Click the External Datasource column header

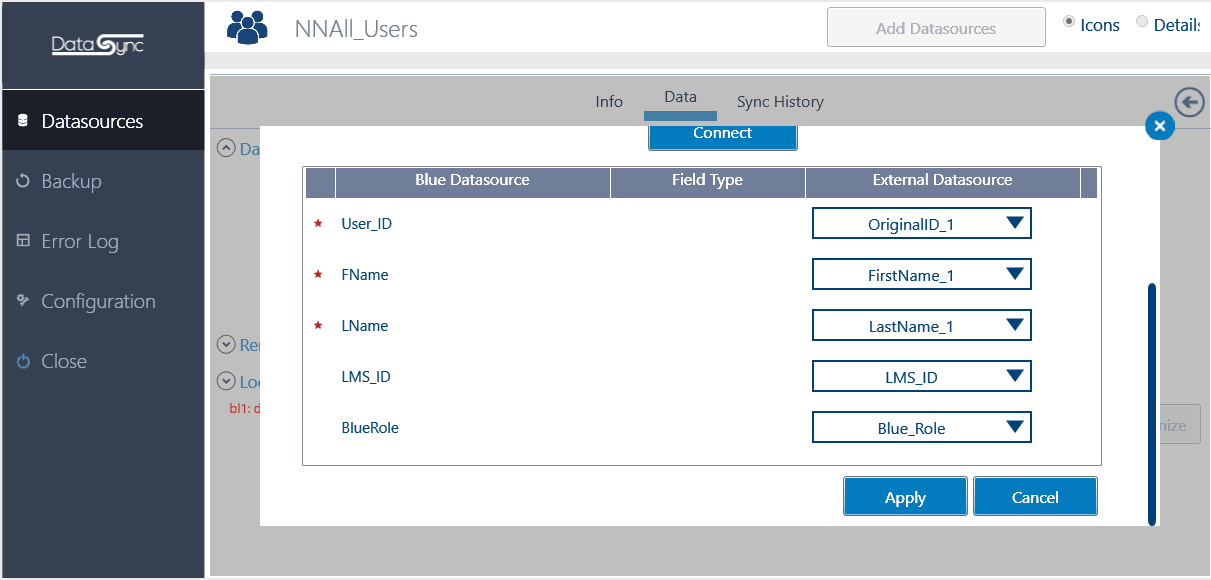click(x=943, y=181)
